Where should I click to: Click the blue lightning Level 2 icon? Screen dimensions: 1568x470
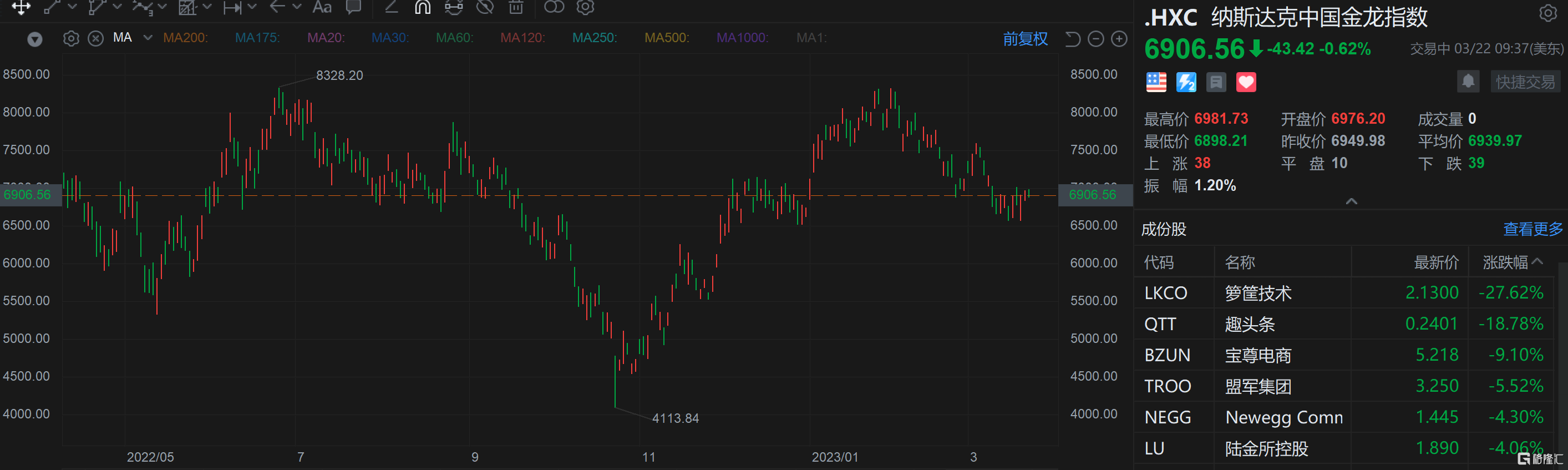pyautogui.click(x=1186, y=82)
